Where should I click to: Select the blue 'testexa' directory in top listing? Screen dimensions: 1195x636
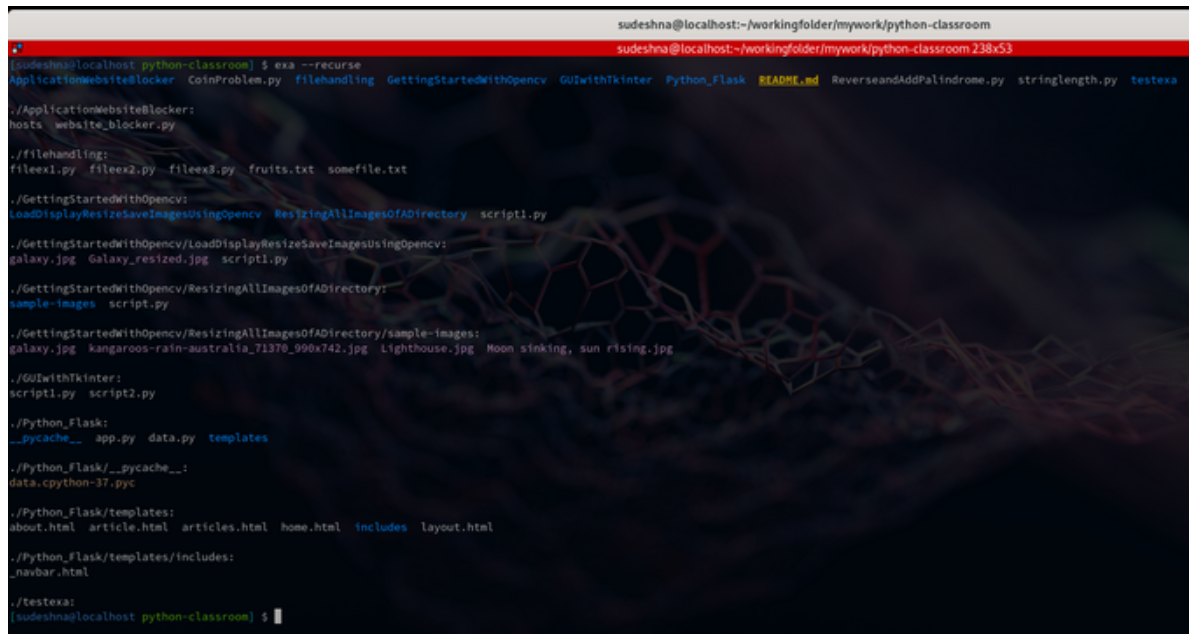tap(1154, 80)
